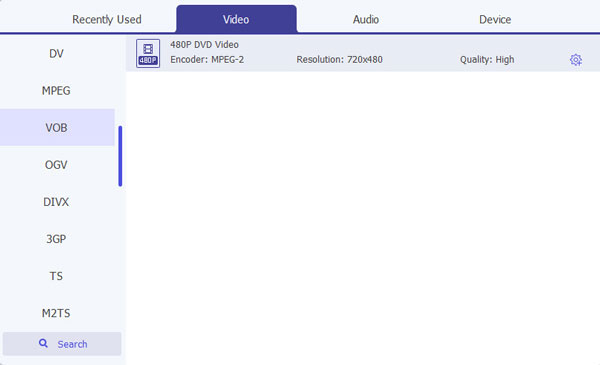This screenshot has width=600, height=365.
Task: Choose DV format in sidebar
Action: (x=57, y=54)
